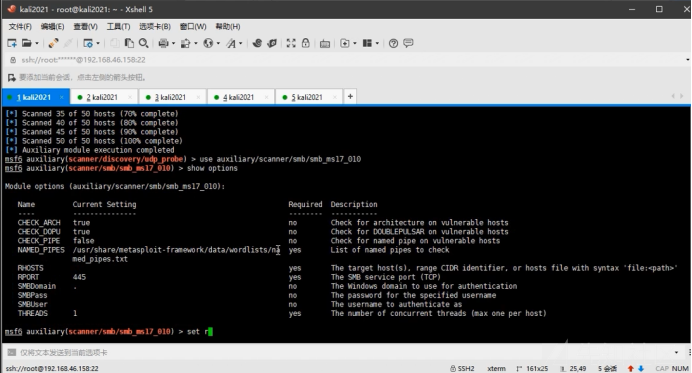Click the Open session folder icon
The image size is (692, 373).
27,43
